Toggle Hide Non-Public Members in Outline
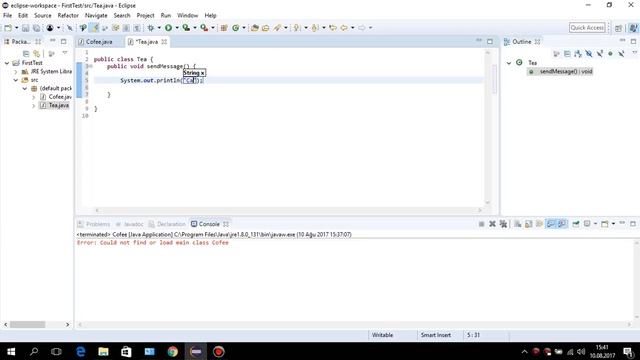 pos(610,53)
